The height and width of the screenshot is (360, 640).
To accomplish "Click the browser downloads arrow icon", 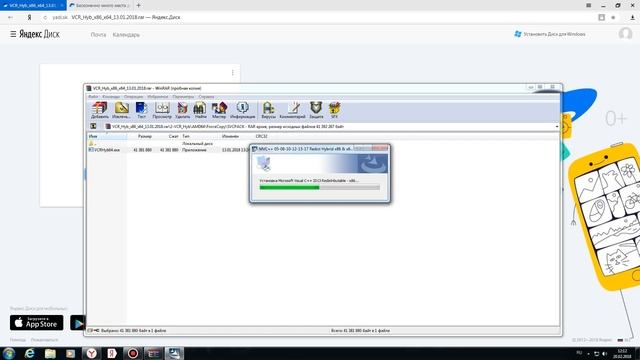I will [632, 18].
